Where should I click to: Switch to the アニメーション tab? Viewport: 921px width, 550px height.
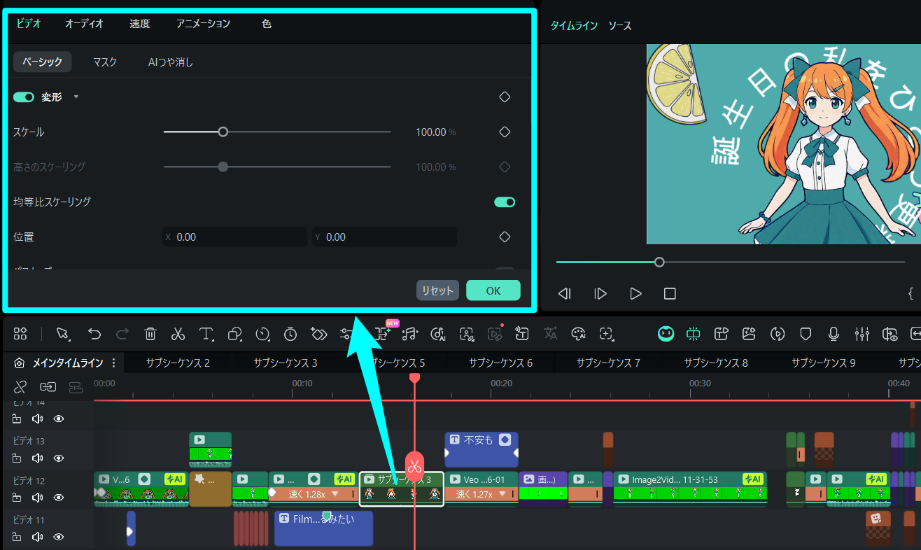(x=203, y=24)
